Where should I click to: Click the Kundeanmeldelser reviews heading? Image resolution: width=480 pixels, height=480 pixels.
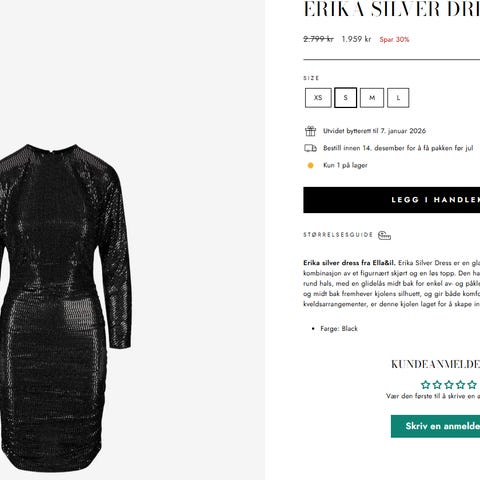pos(436,364)
